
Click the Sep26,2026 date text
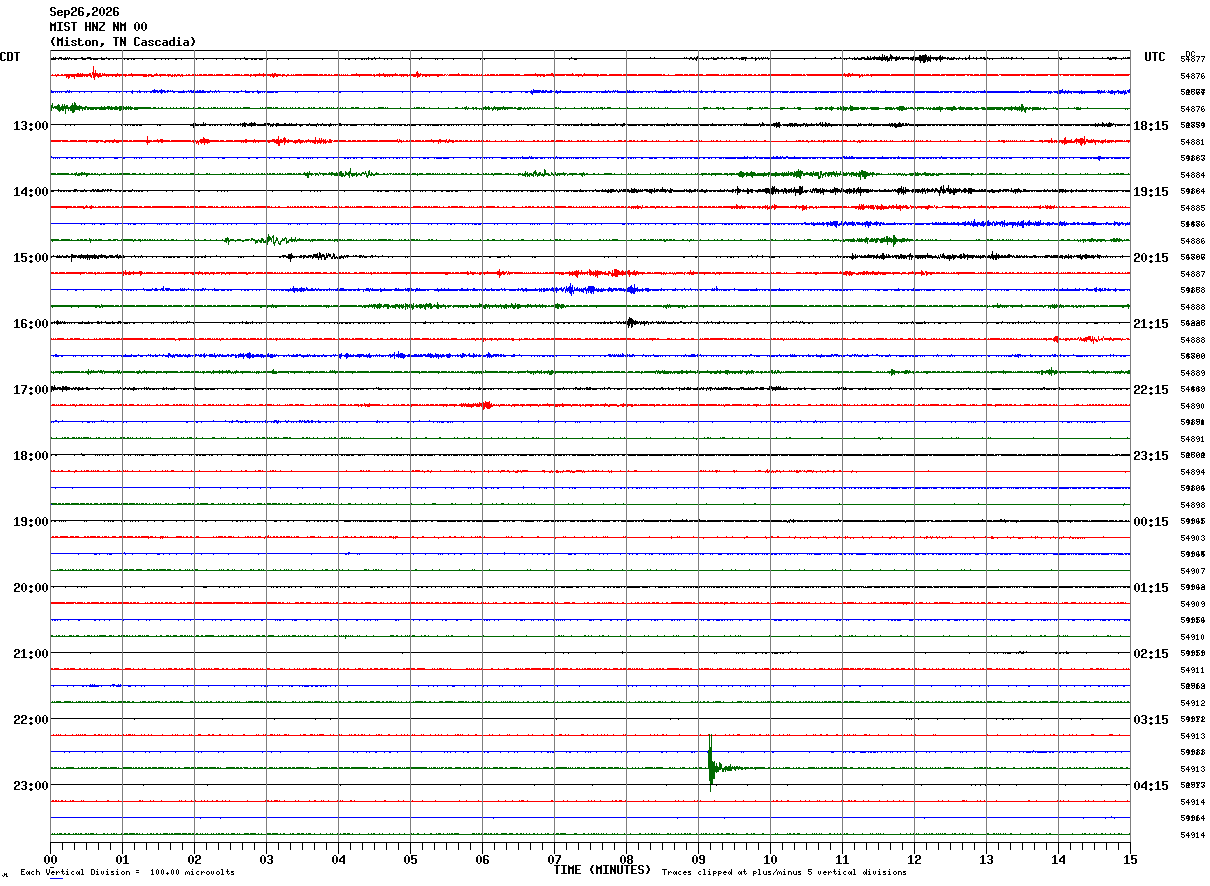point(84,12)
